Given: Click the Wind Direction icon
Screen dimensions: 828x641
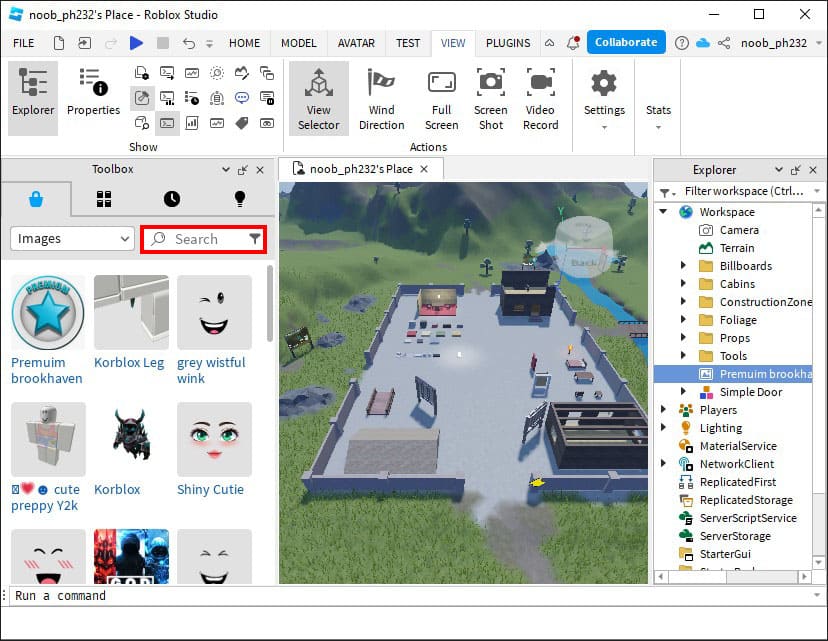Looking at the screenshot, I should [381, 98].
